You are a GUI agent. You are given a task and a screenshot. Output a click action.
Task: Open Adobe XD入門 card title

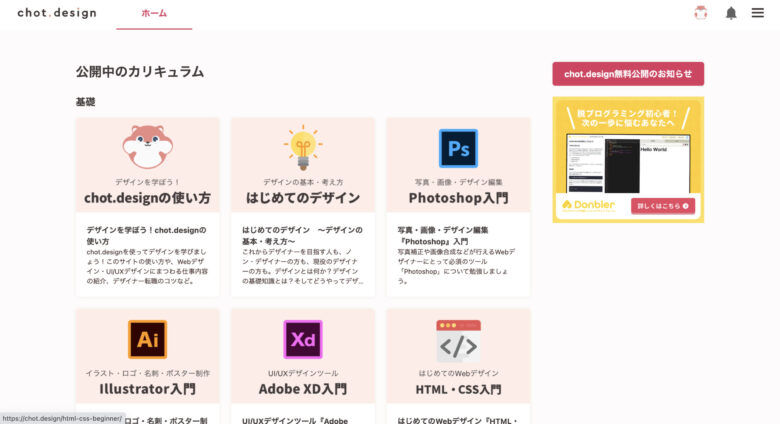pos(303,389)
